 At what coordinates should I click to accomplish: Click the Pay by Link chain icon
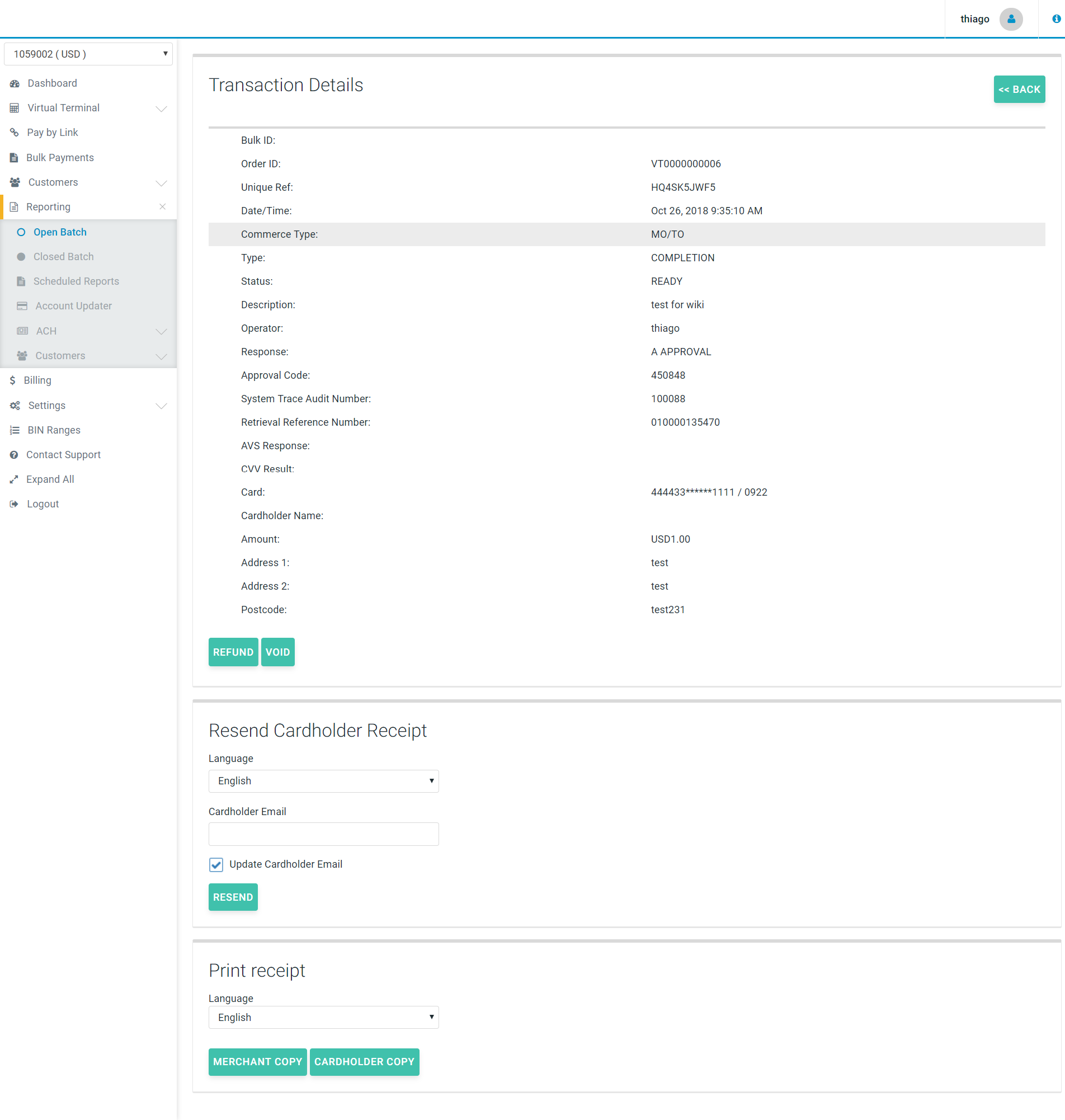pos(15,132)
